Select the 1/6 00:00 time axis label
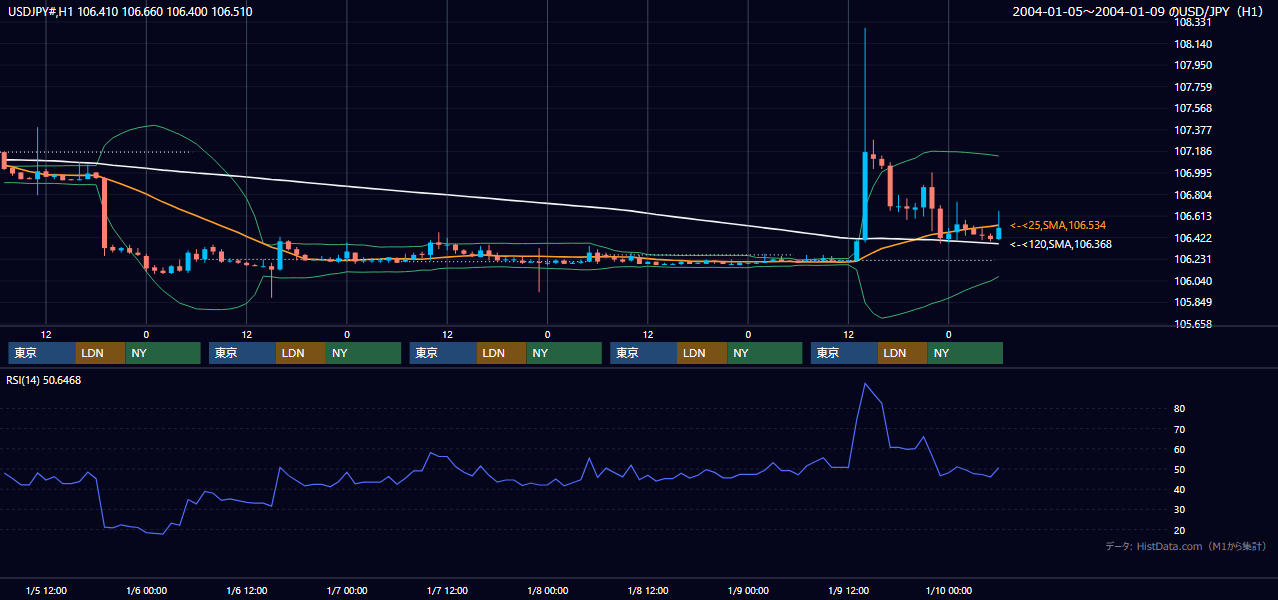The height and width of the screenshot is (600, 1278). click(x=146, y=591)
